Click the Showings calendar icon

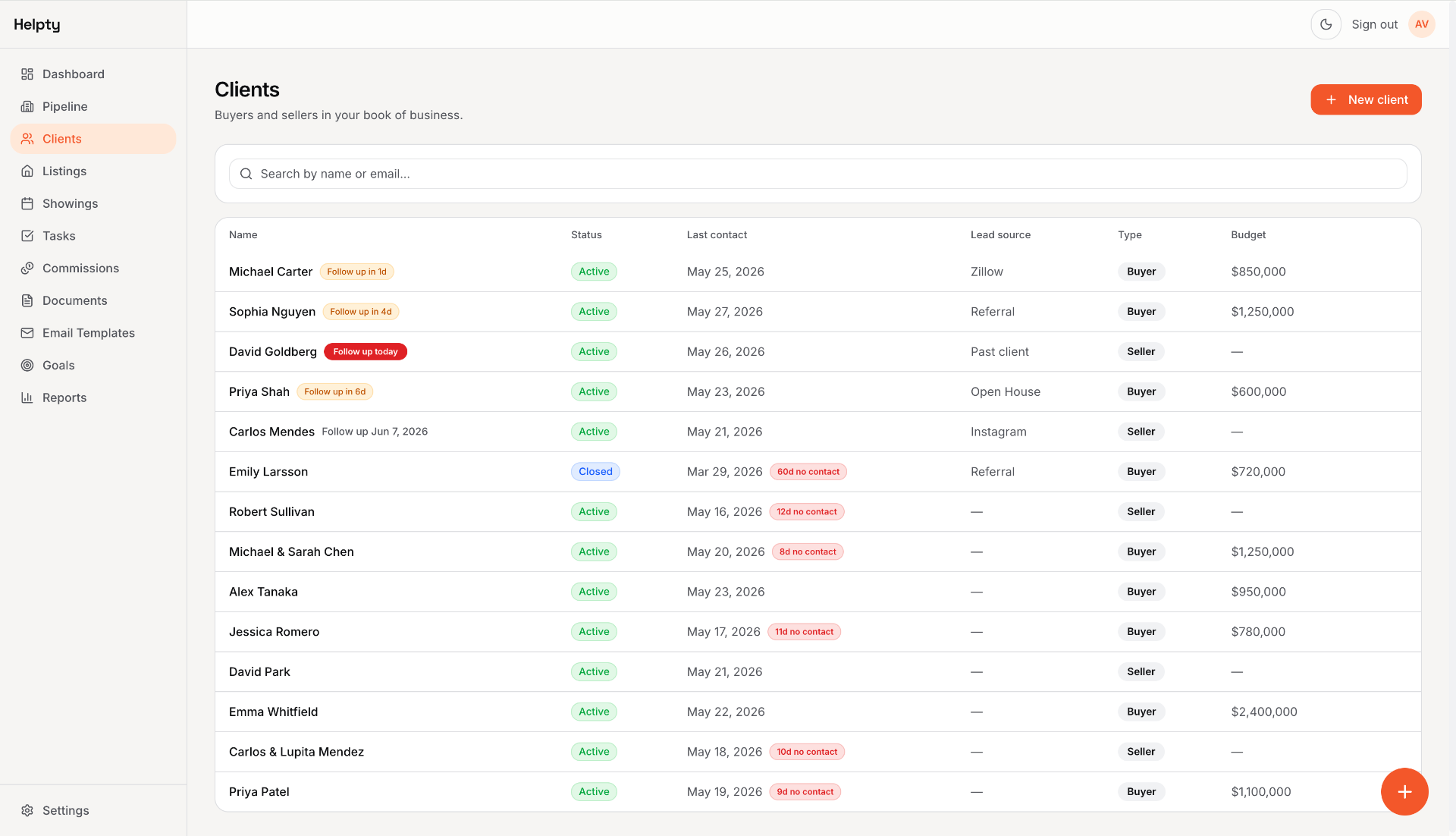point(27,203)
